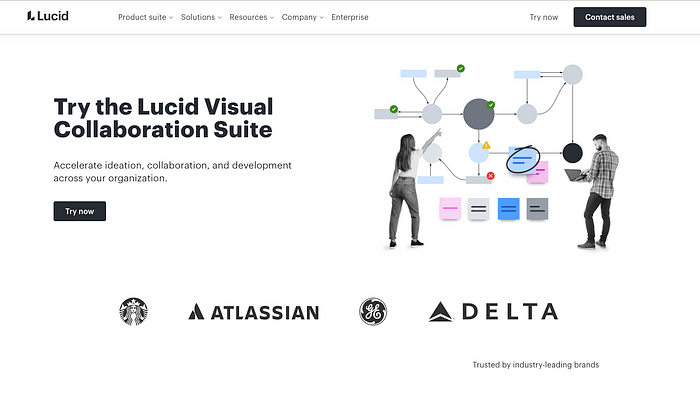Click the Try now link in header

click(544, 17)
